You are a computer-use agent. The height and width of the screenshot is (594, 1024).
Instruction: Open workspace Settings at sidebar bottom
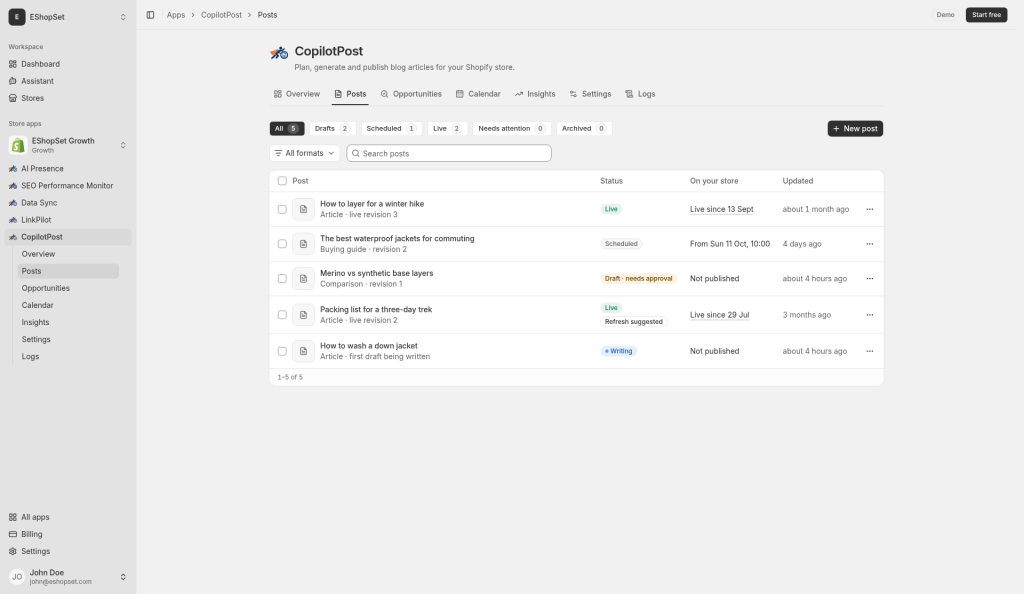point(68,551)
